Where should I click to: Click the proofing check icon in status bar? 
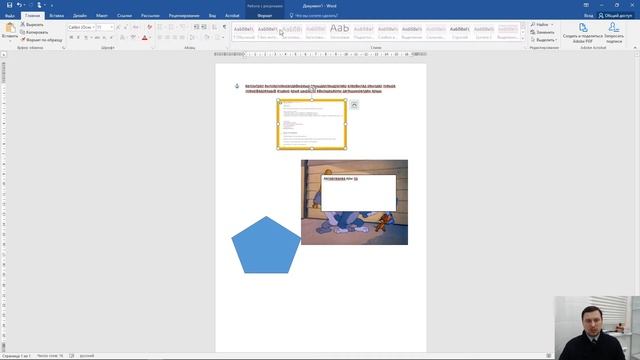click(x=71, y=356)
